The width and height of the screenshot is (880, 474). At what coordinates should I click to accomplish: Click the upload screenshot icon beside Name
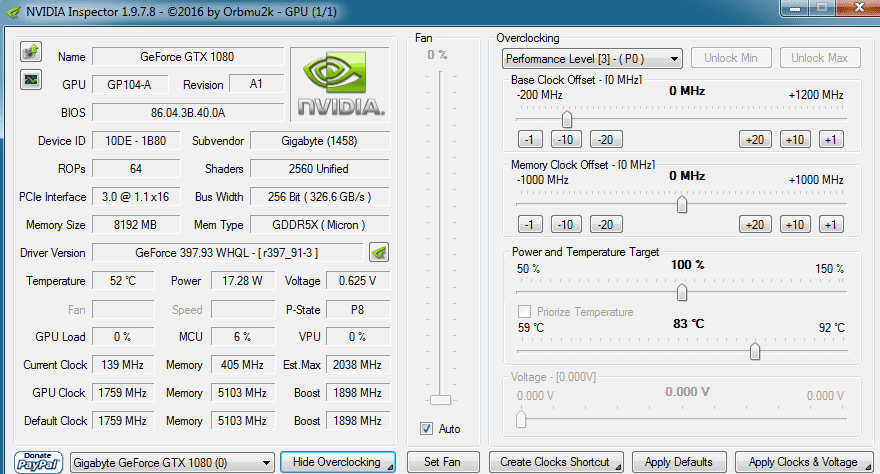(31, 52)
